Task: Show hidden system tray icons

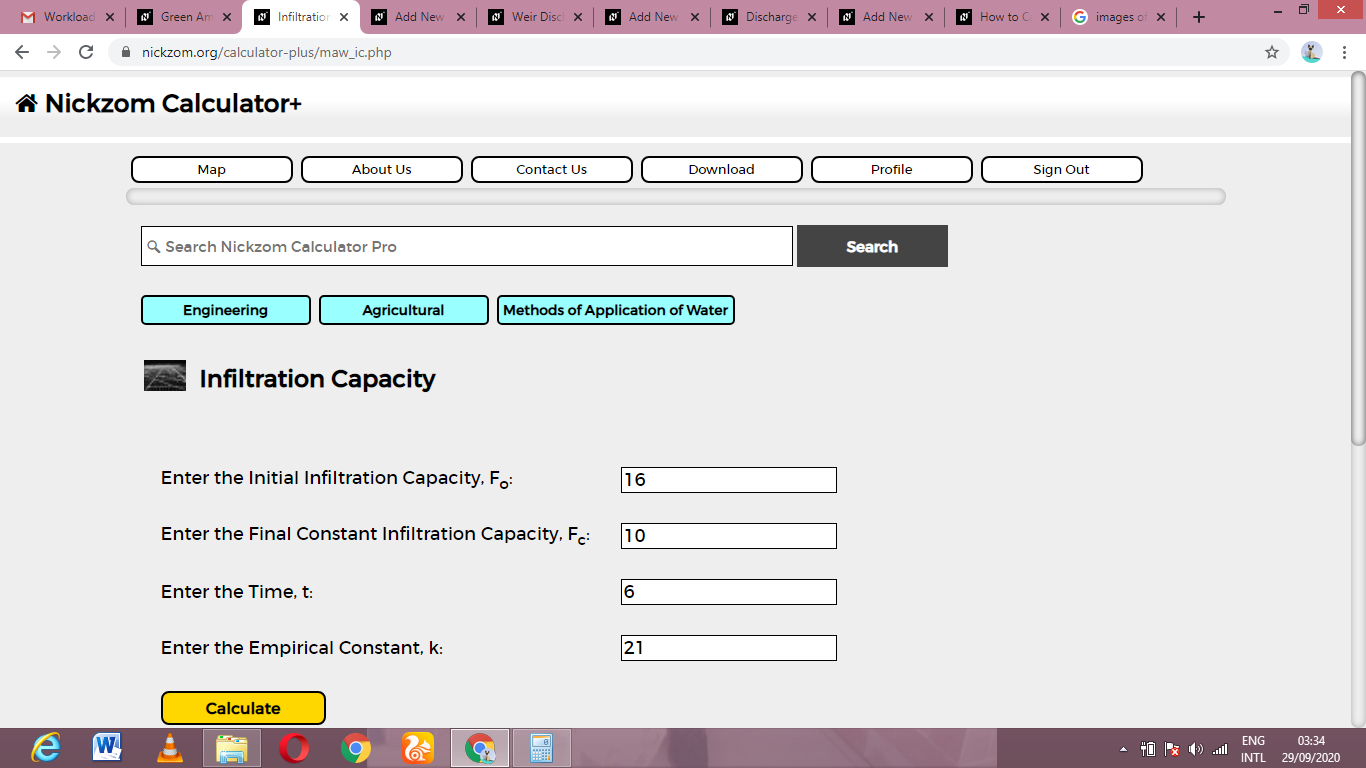Action: pyautogui.click(x=1123, y=749)
